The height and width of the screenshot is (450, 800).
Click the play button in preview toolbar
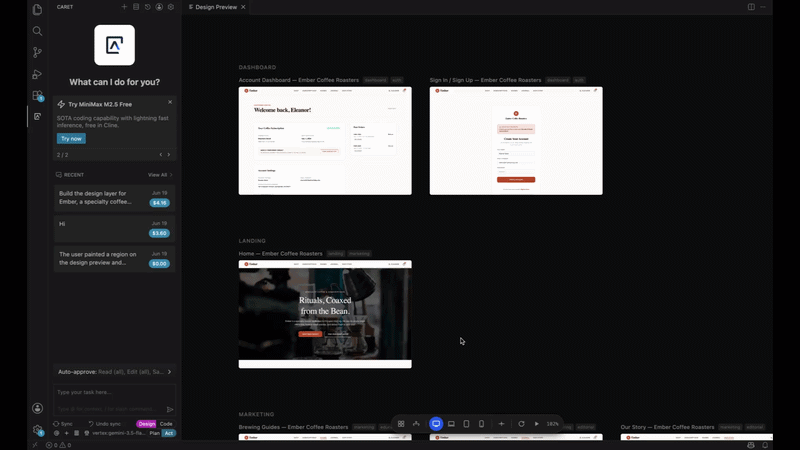pos(536,424)
